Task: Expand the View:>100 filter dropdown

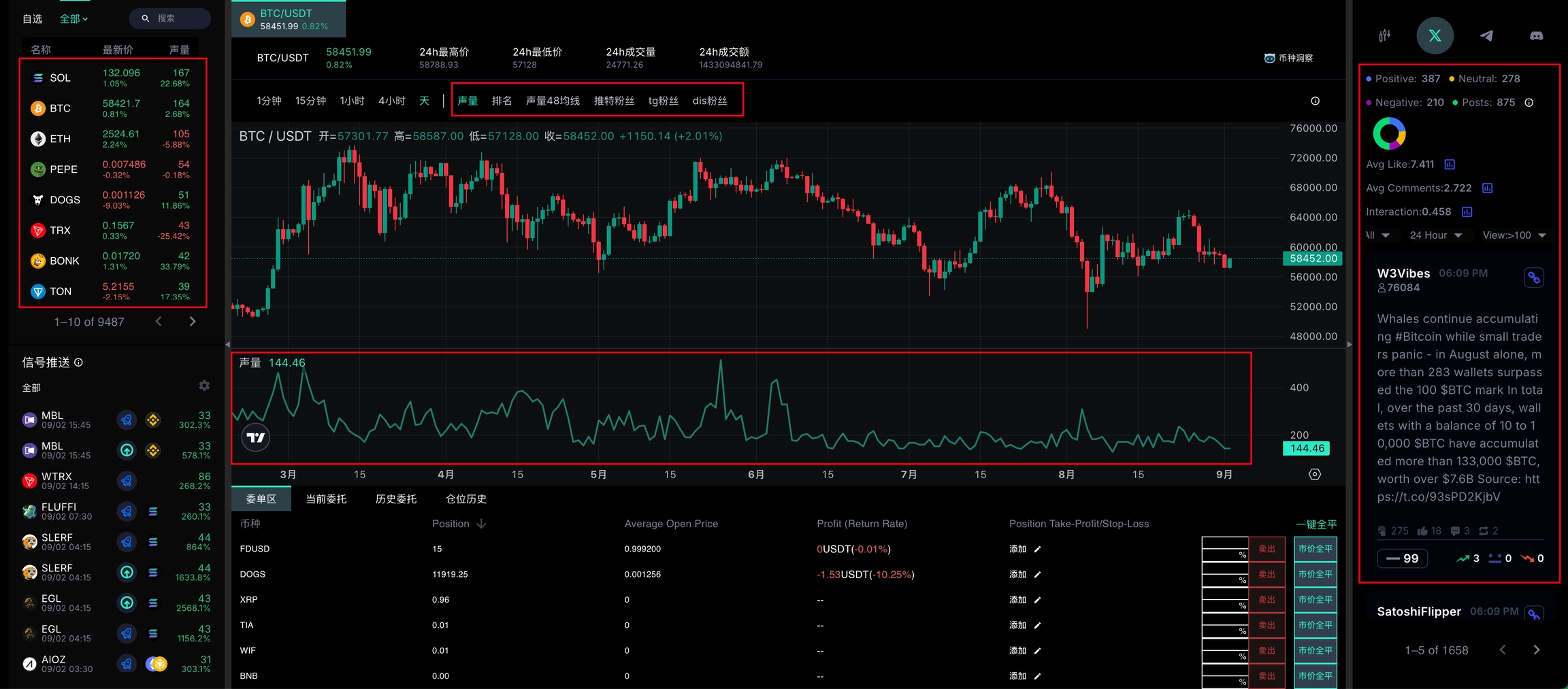Action: (1514, 235)
